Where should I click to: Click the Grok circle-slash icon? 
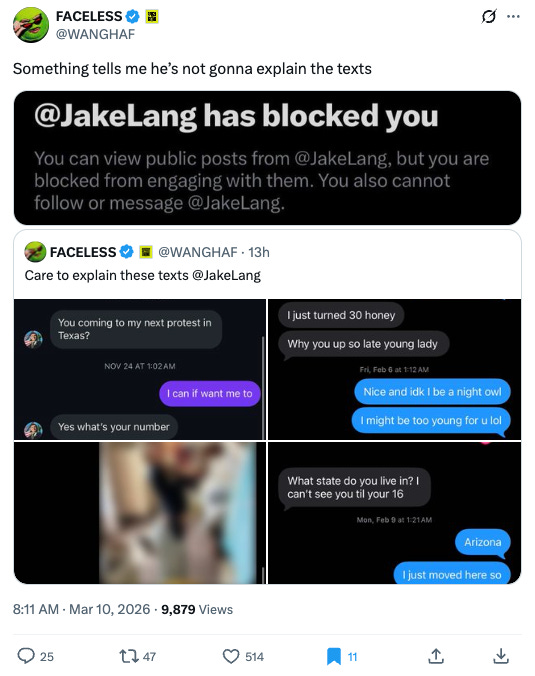488,16
